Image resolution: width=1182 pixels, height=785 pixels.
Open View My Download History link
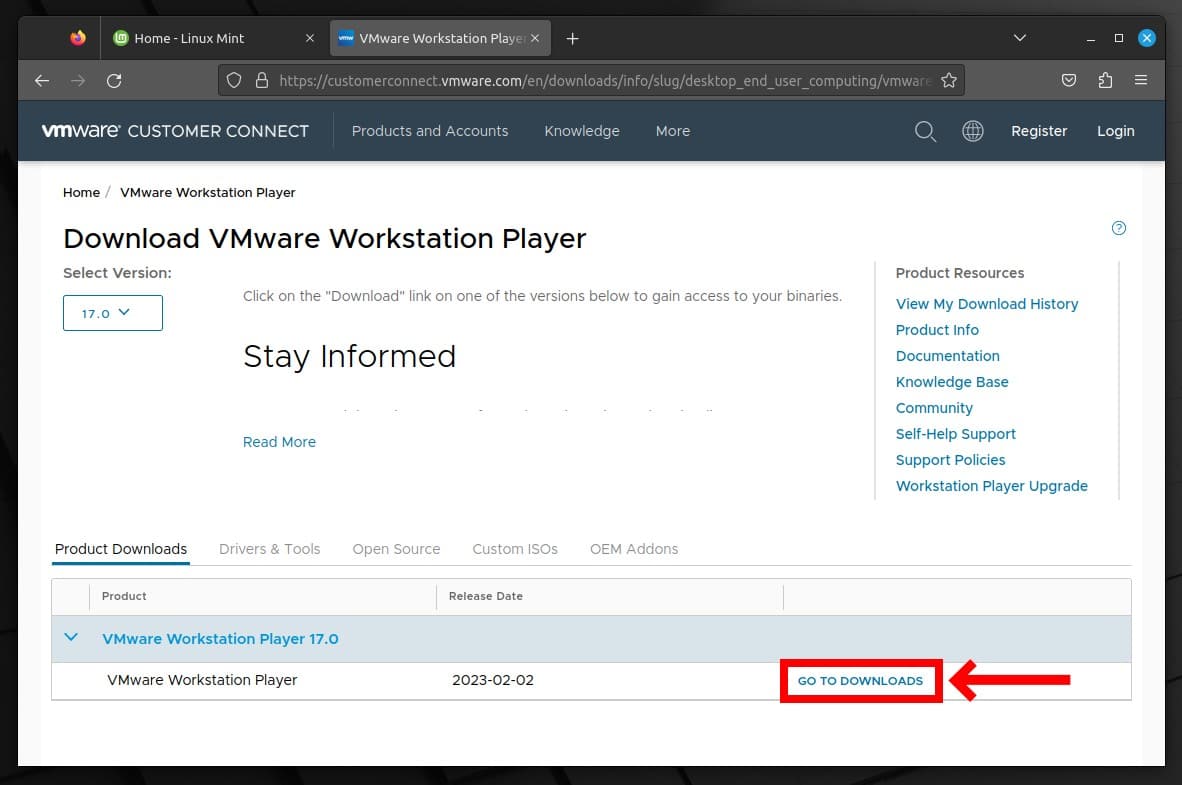point(987,304)
